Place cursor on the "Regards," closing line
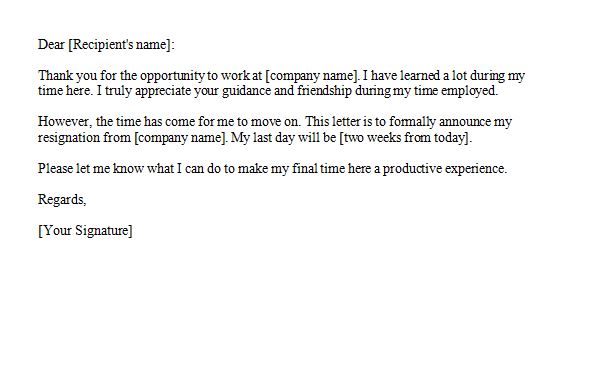Image resolution: width=596 pixels, height=384 pixels. tap(62, 199)
